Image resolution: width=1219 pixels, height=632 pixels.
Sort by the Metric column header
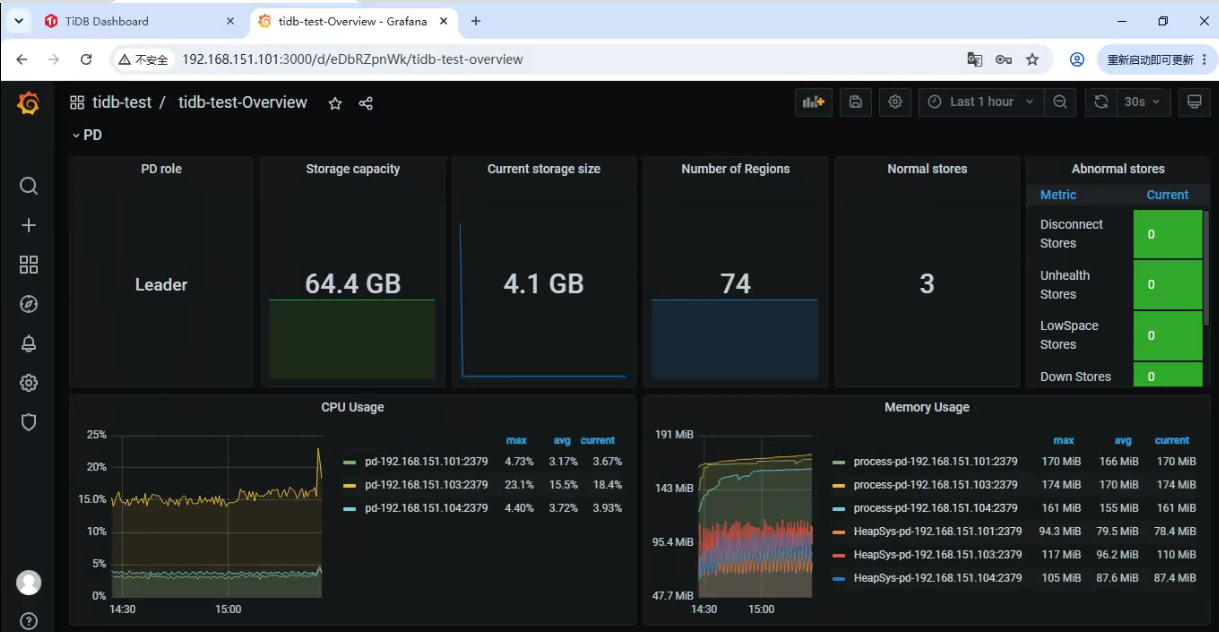pos(1058,195)
